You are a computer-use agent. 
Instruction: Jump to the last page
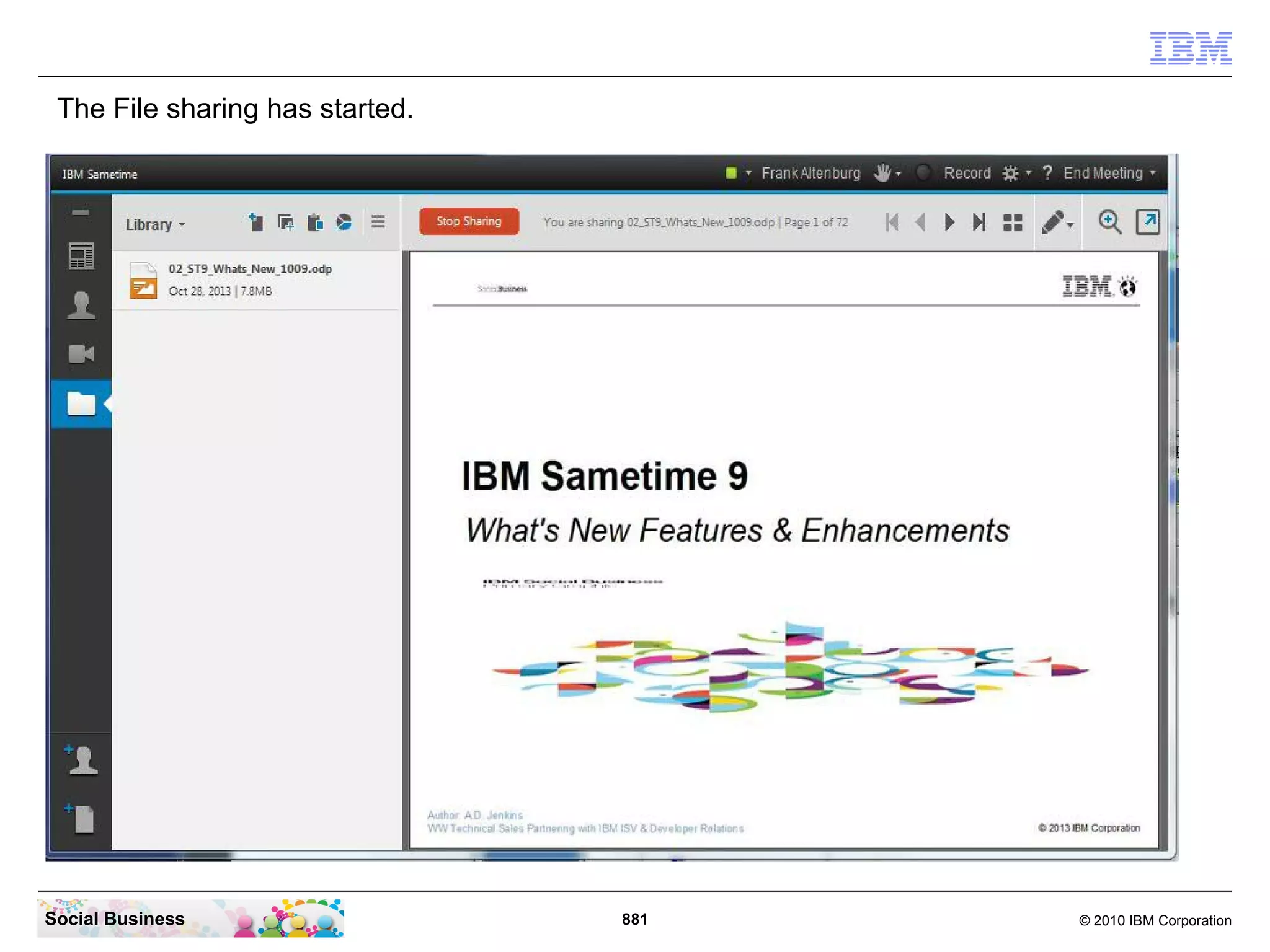(x=979, y=222)
